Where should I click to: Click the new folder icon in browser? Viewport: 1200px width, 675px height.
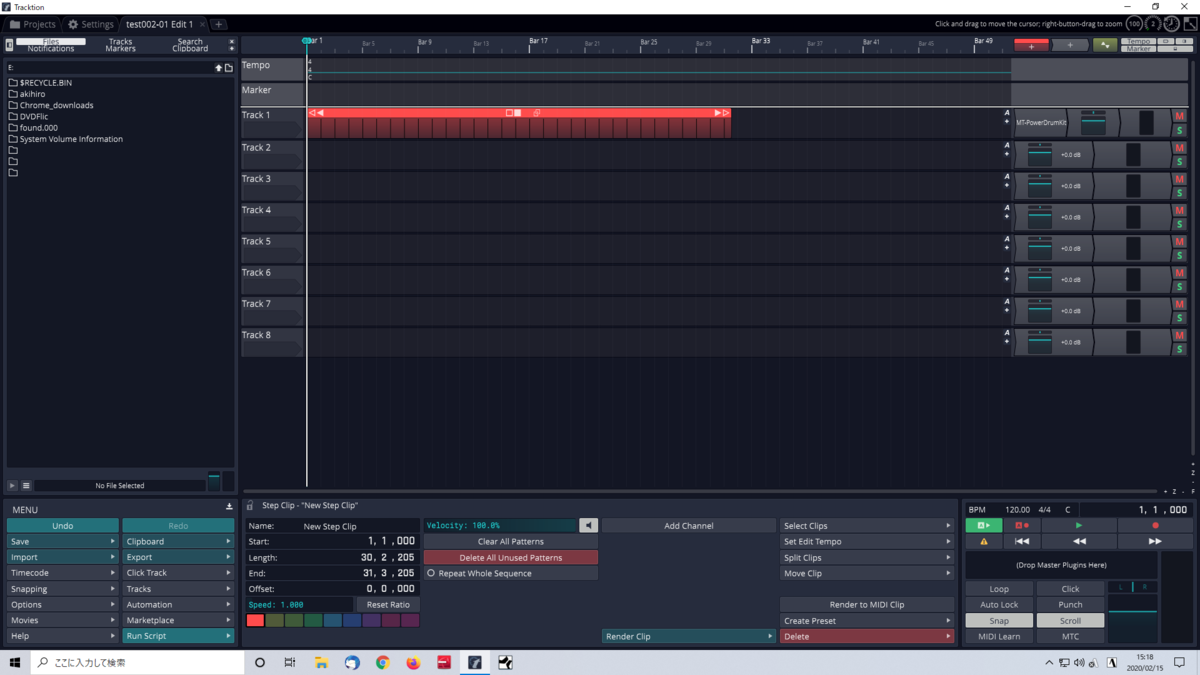point(229,68)
